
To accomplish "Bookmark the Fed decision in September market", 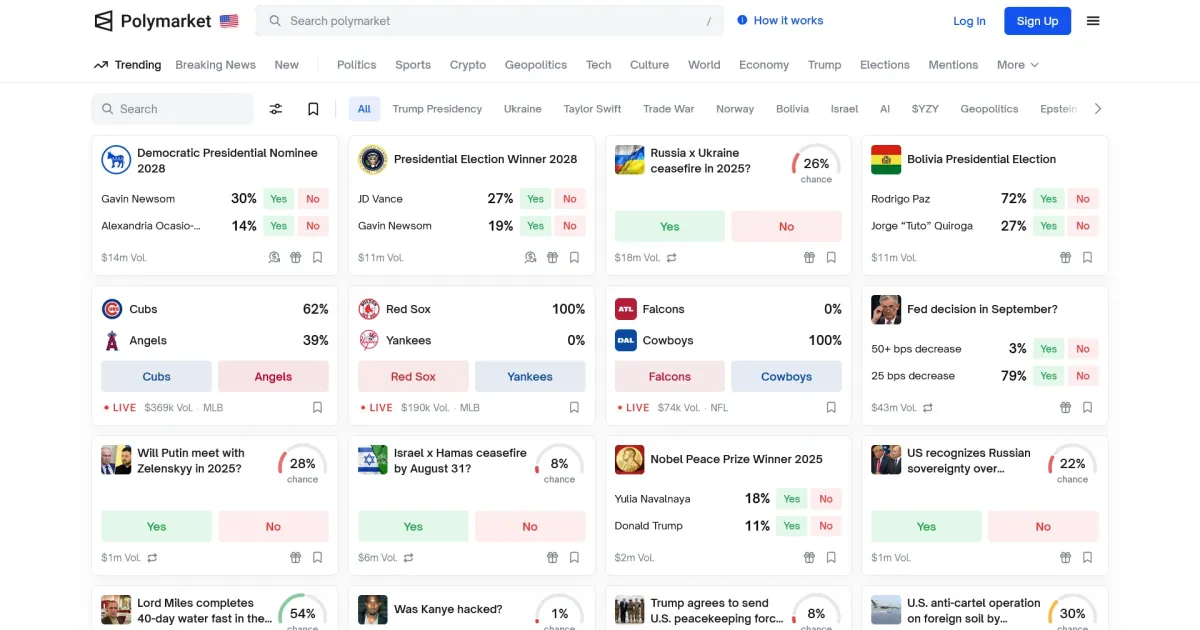I will pos(1088,407).
